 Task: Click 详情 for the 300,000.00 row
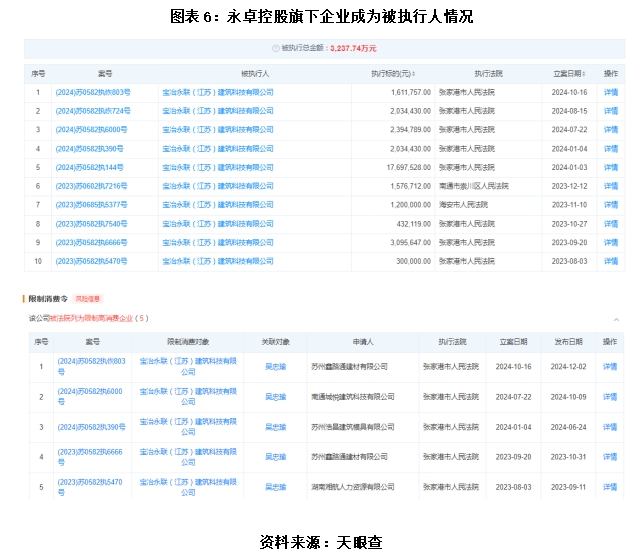610,261
